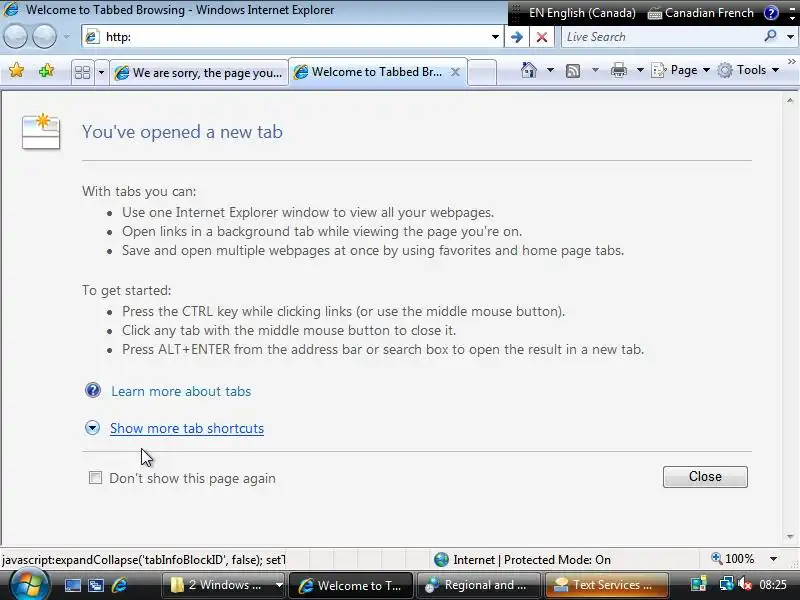Expand the tab shortcuts arrow icon
Screen dimensions: 800x600
pos(92,428)
